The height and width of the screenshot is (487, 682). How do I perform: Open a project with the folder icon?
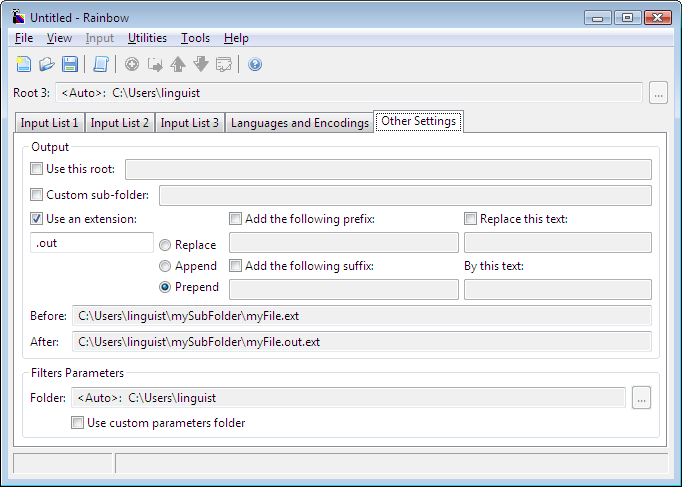click(47, 64)
